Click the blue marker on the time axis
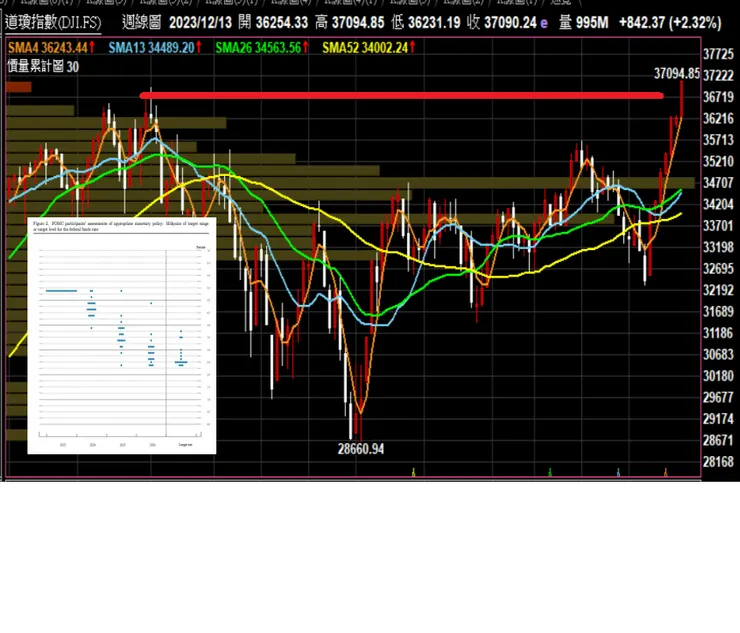Screen dimensions: 740x633 pos(619,472)
